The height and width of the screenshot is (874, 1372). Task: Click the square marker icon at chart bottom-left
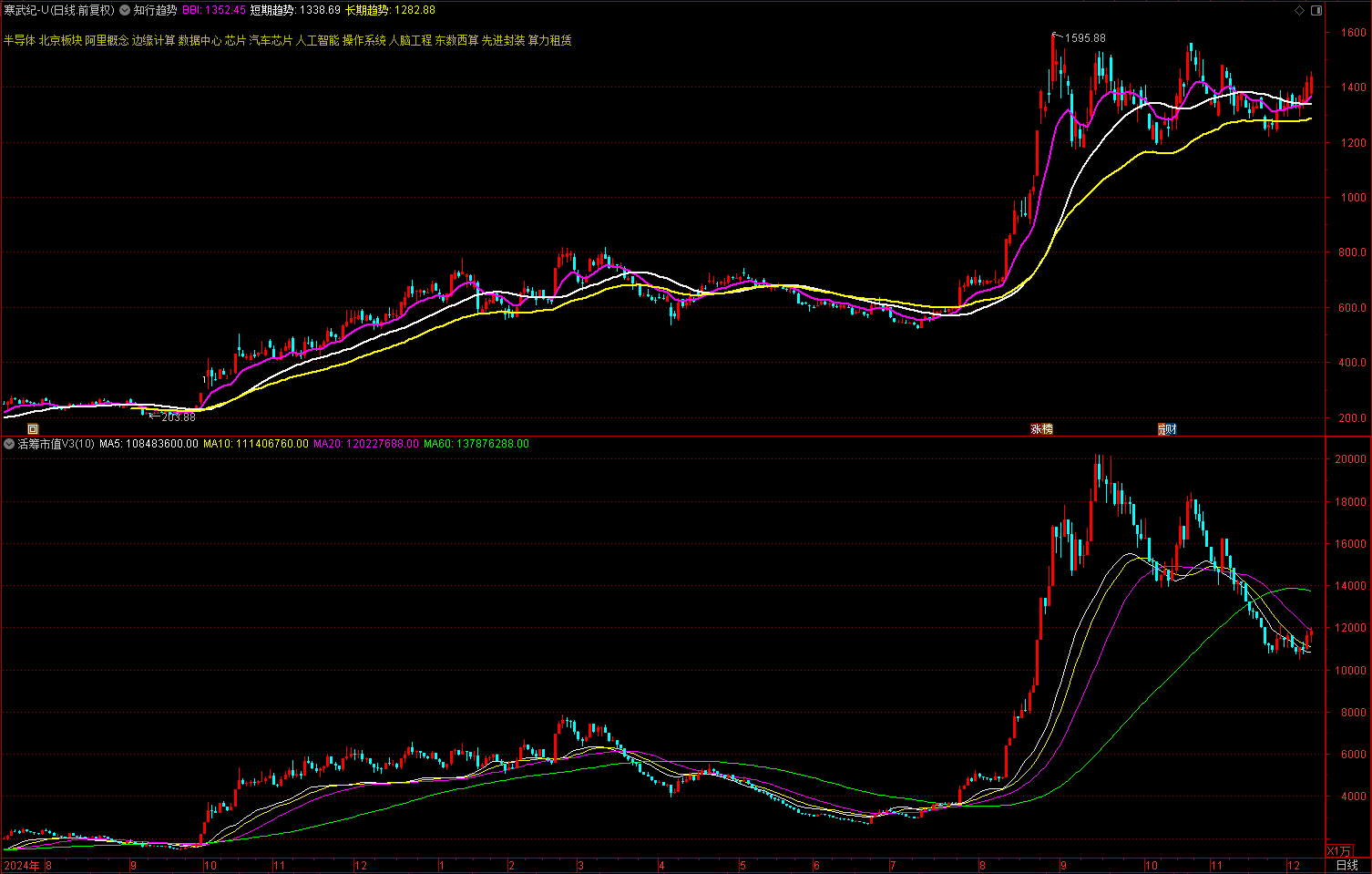click(x=33, y=428)
